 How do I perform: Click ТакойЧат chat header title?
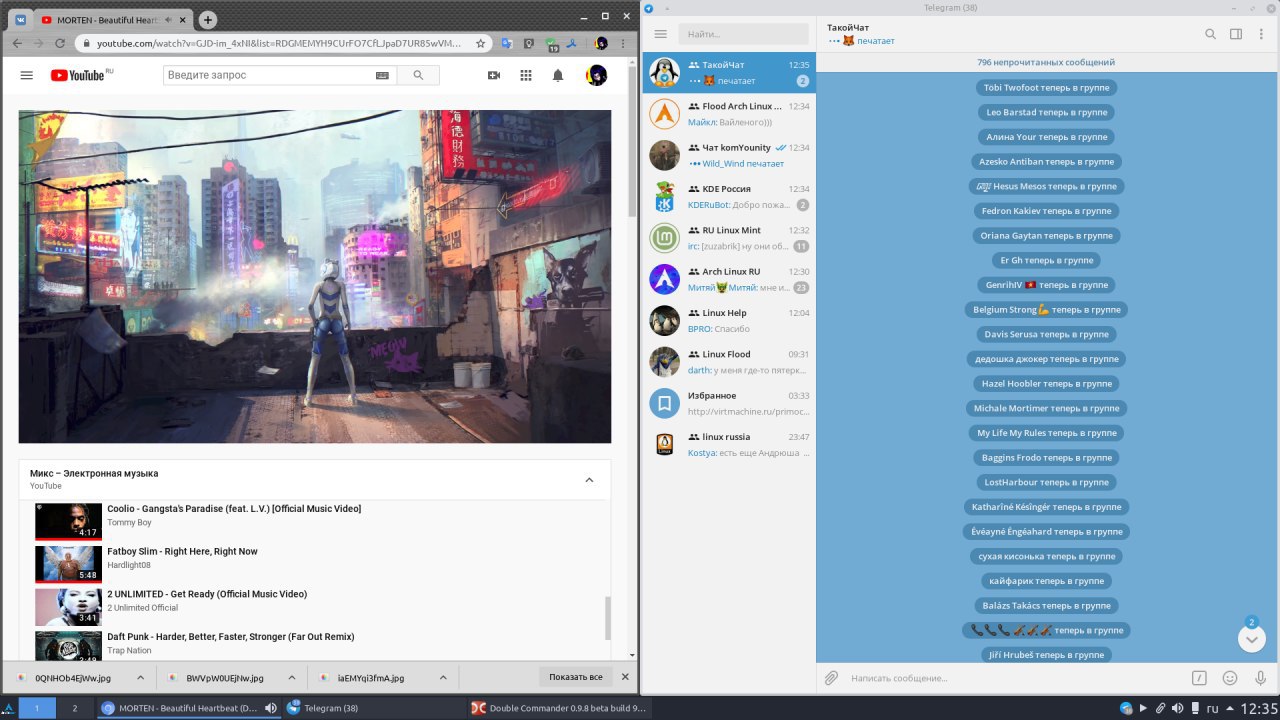(x=848, y=27)
